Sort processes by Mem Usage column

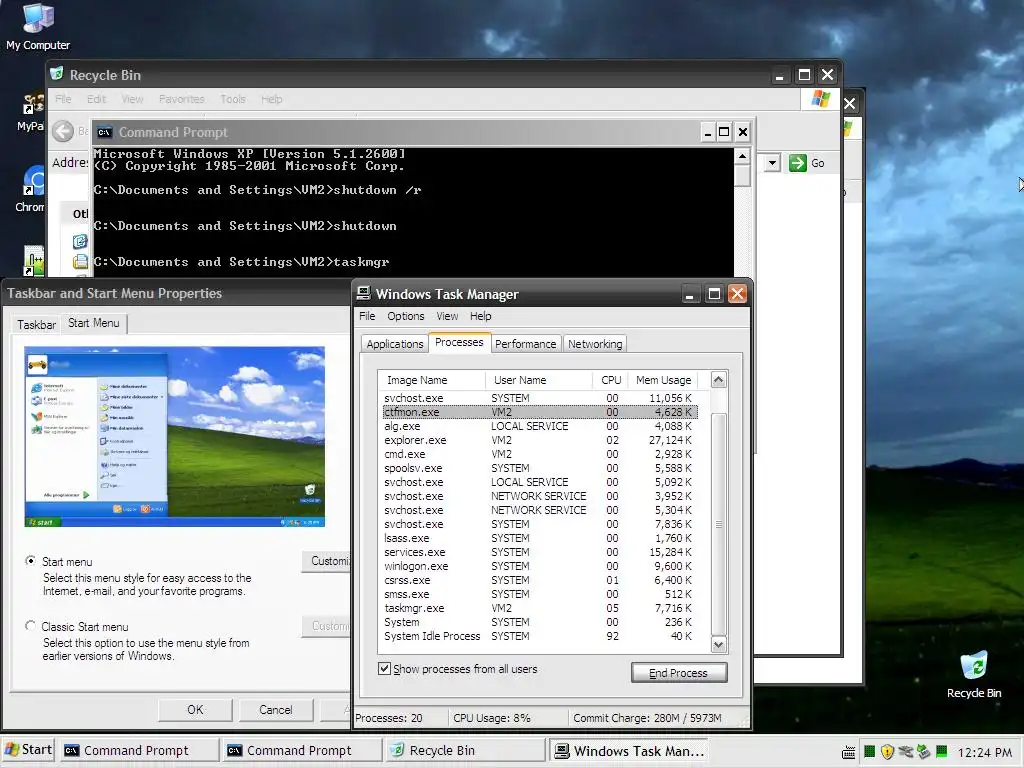(663, 380)
